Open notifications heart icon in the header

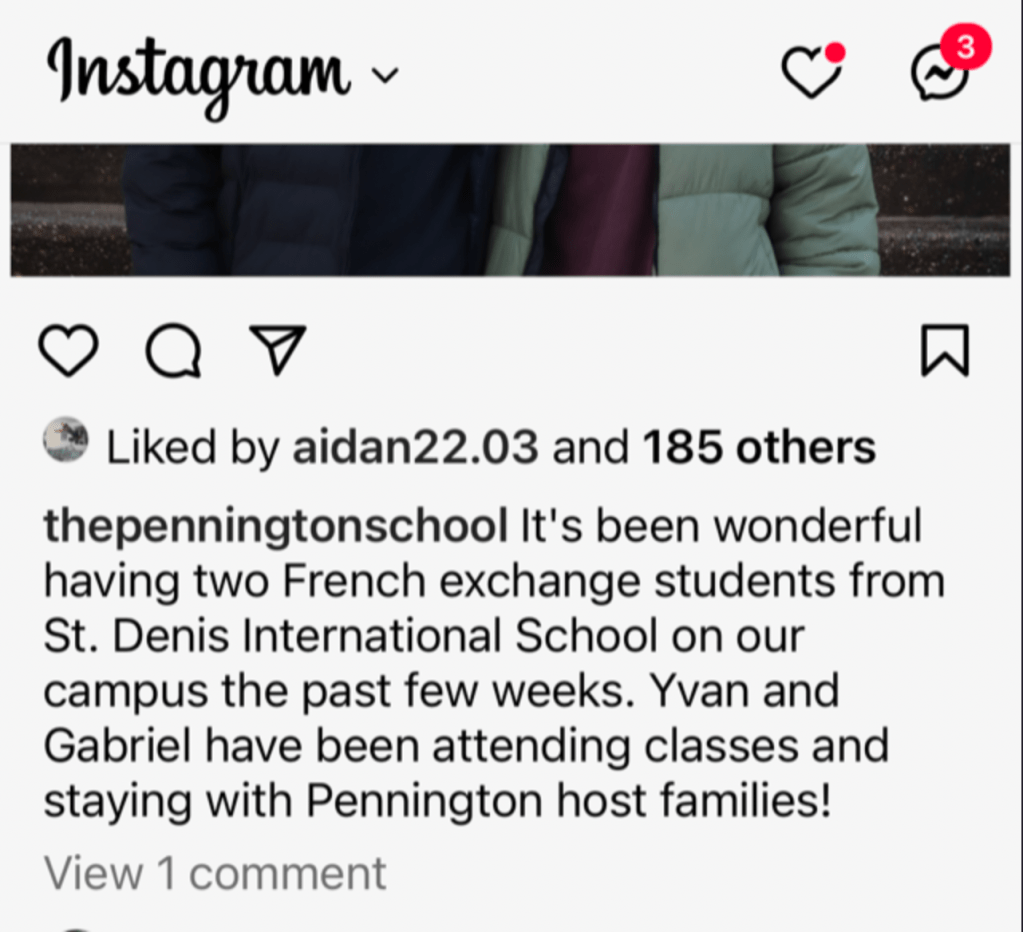[x=810, y=73]
